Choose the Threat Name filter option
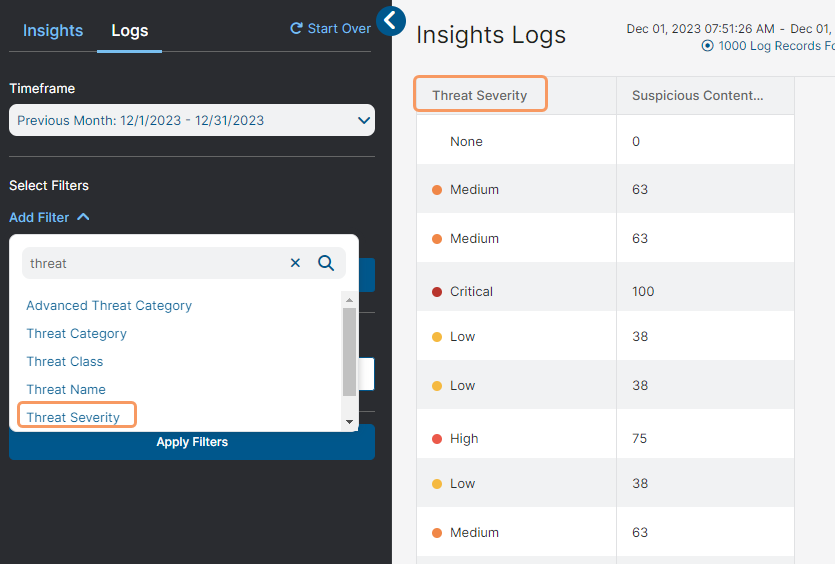 (66, 389)
